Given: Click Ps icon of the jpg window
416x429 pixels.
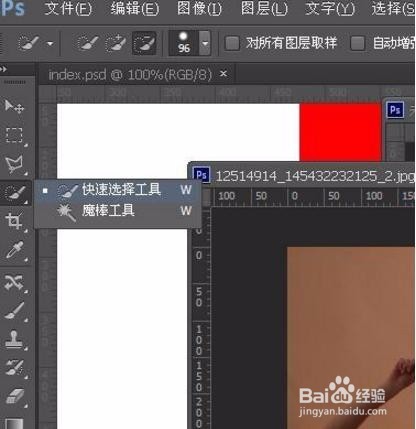Looking at the screenshot, I should click(201, 175).
